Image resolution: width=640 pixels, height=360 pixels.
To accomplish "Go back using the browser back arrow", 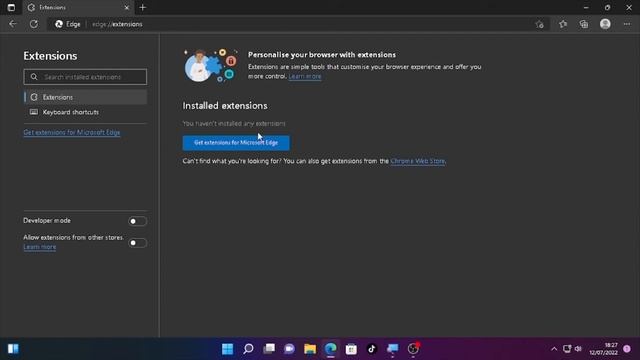I will tap(13, 24).
